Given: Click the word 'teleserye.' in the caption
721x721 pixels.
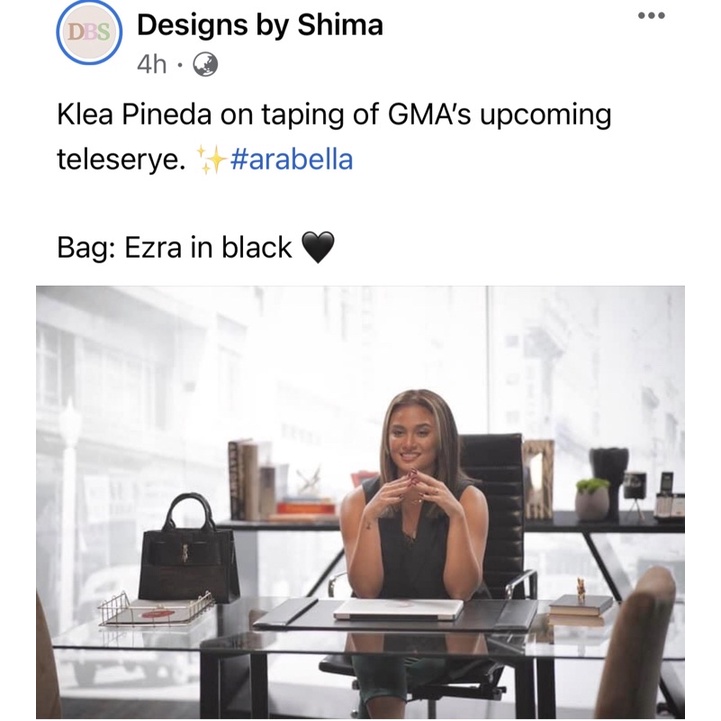Looking at the screenshot, I should point(121,160).
